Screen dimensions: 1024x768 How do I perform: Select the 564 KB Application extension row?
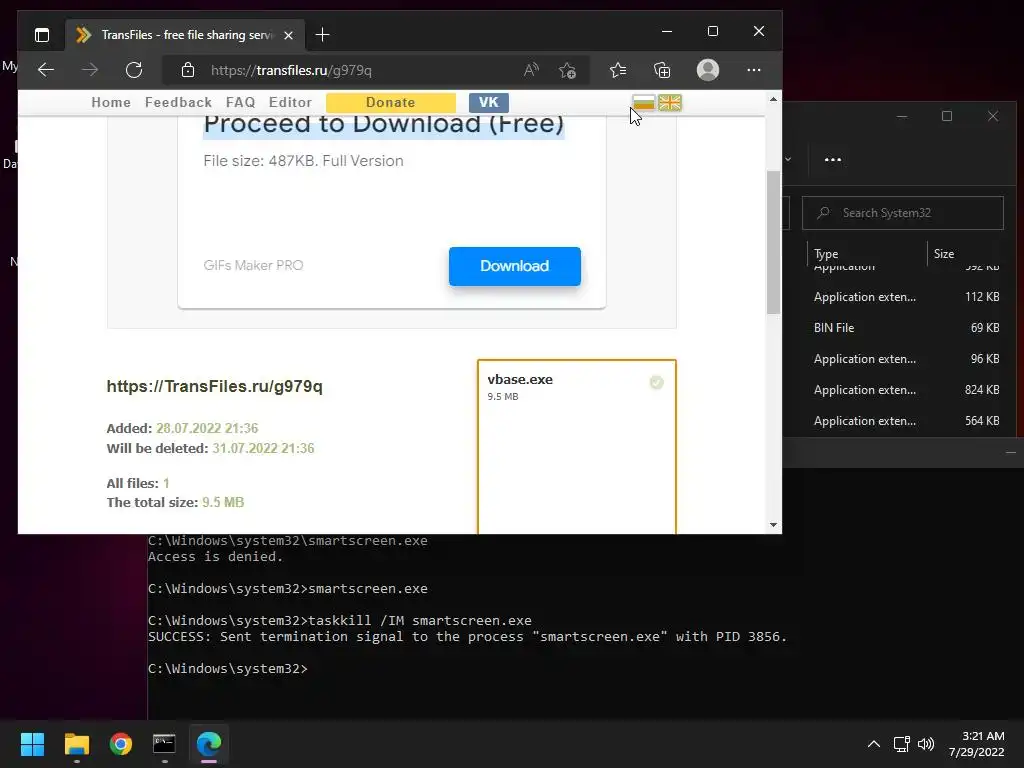click(x=900, y=421)
